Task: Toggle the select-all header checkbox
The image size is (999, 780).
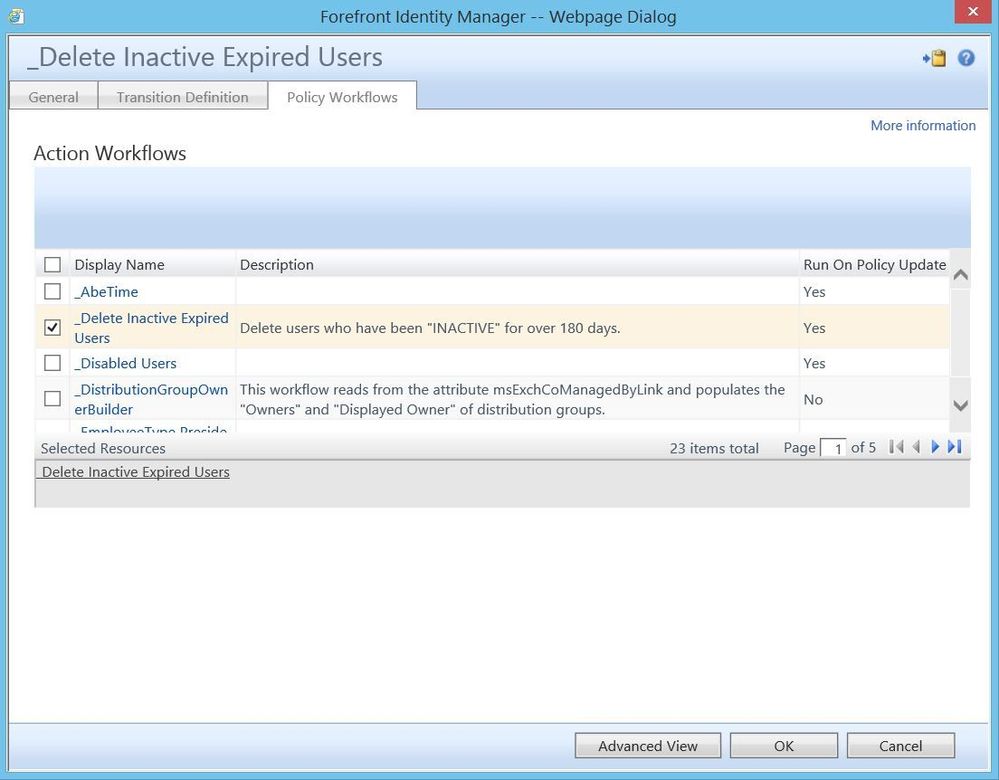Action: click(52, 264)
